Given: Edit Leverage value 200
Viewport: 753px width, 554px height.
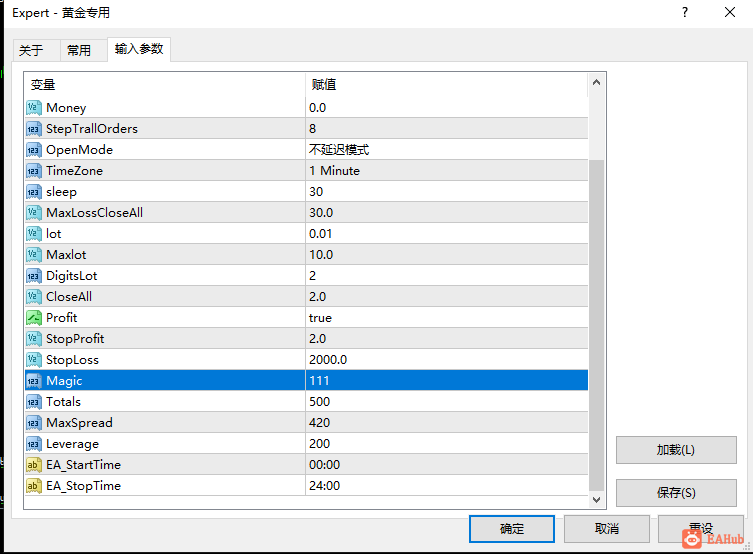Looking at the screenshot, I should click(x=447, y=444).
